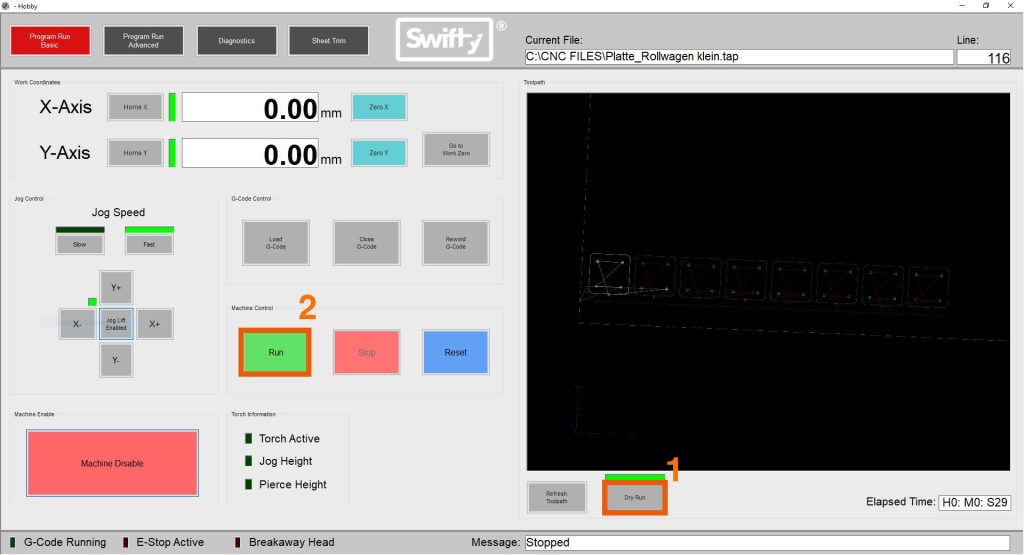Switch to the Program Run Advanced tab
The height and width of the screenshot is (555, 1024).
143,40
